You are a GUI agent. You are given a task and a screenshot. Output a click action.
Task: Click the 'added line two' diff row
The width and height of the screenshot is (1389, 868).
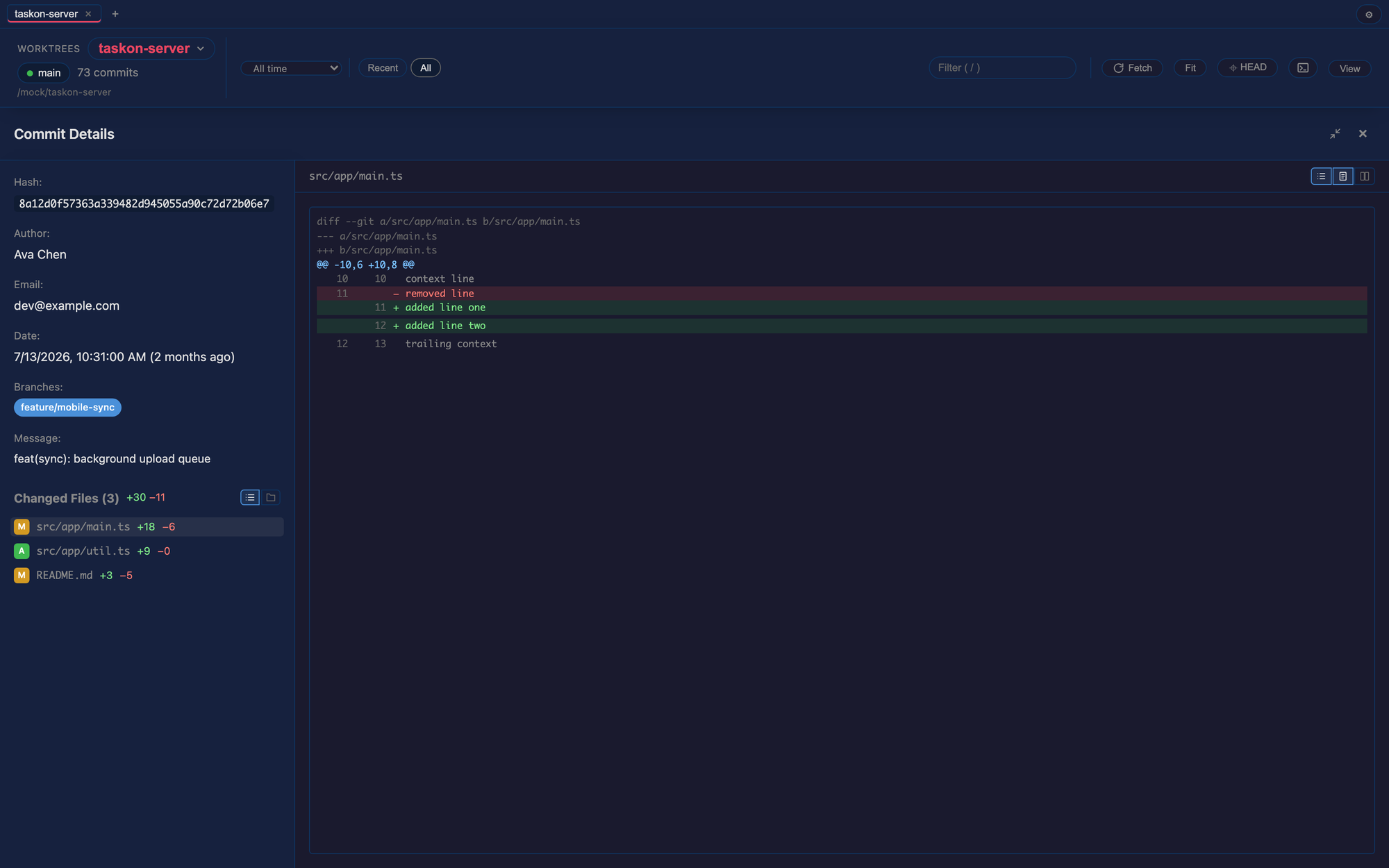(x=842, y=326)
